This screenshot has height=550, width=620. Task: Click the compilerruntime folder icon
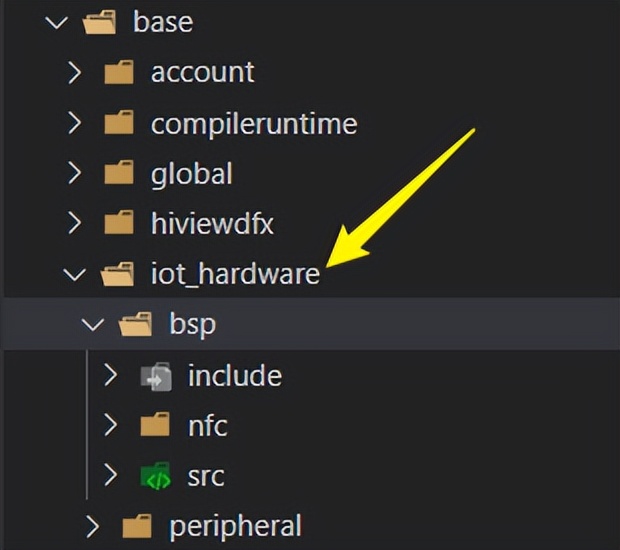pyautogui.click(x=118, y=123)
